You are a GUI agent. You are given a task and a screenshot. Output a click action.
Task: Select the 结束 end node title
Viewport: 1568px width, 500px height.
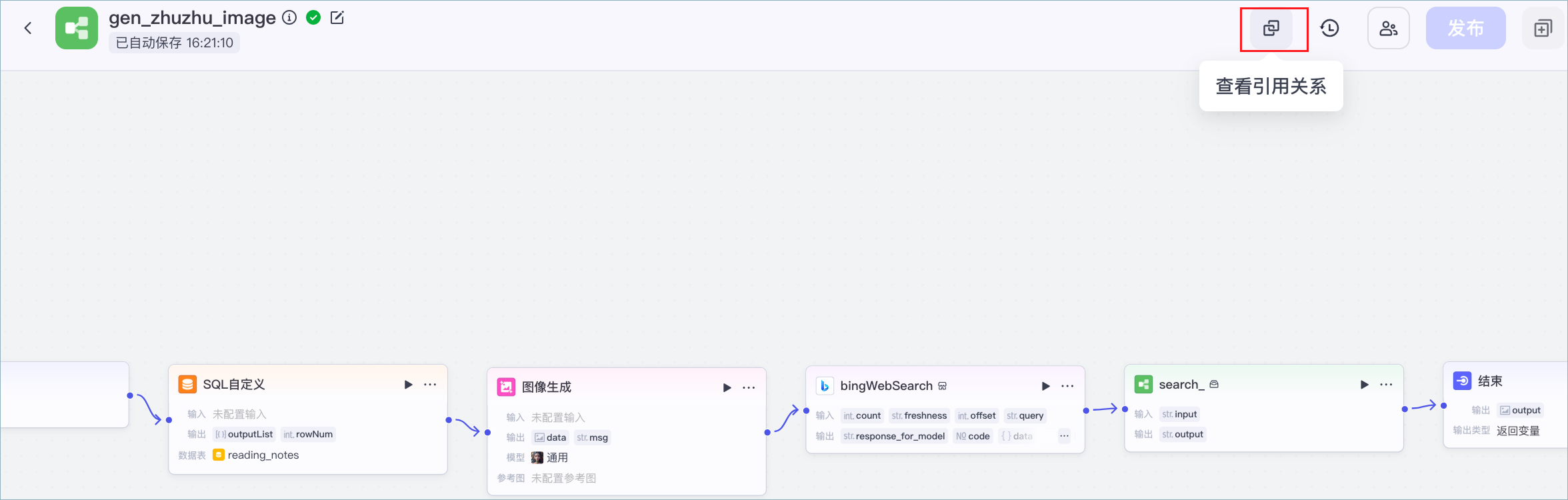[x=1490, y=381]
